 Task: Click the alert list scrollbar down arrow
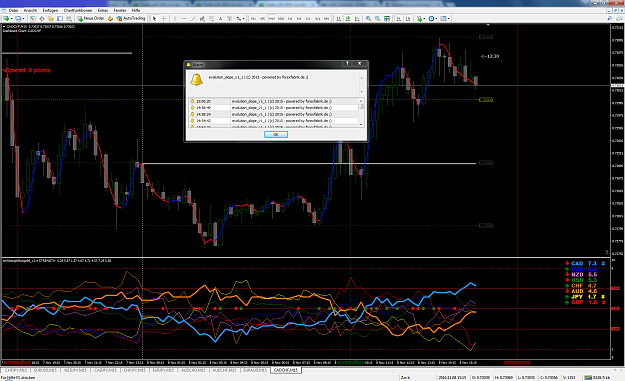(x=361, y=124)
